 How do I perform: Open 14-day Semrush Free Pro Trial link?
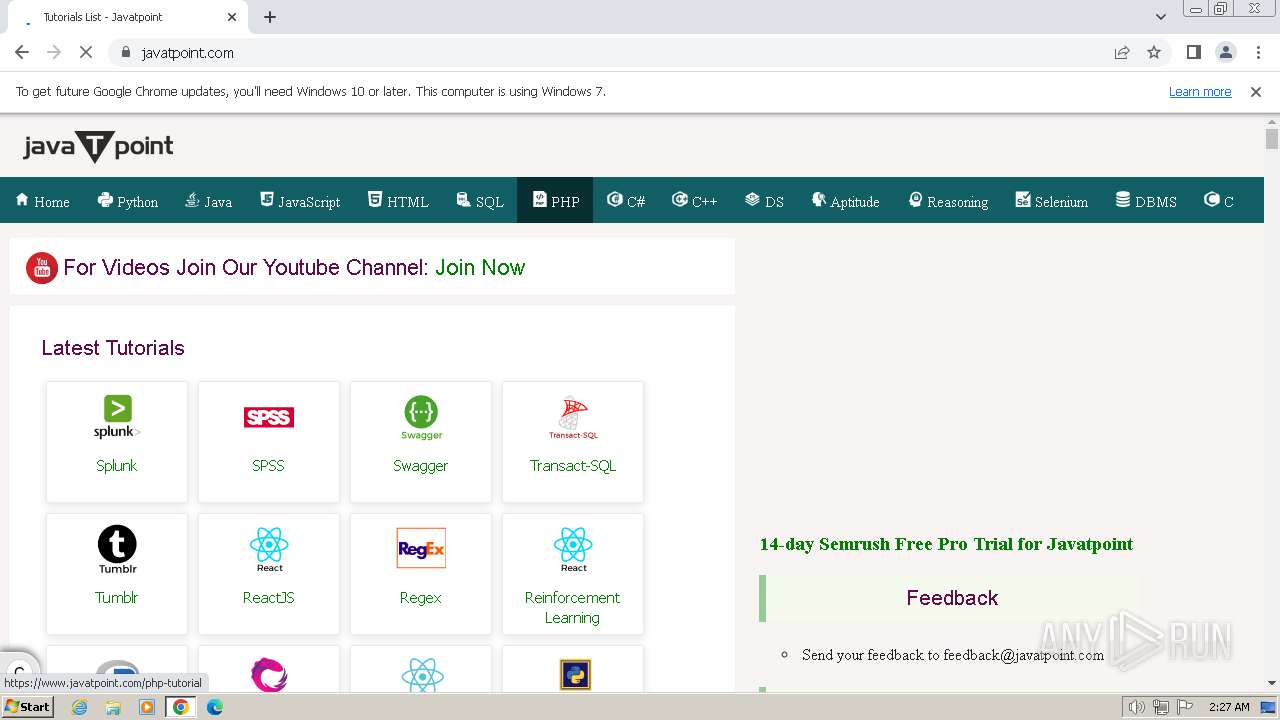[x=946, y=544]
